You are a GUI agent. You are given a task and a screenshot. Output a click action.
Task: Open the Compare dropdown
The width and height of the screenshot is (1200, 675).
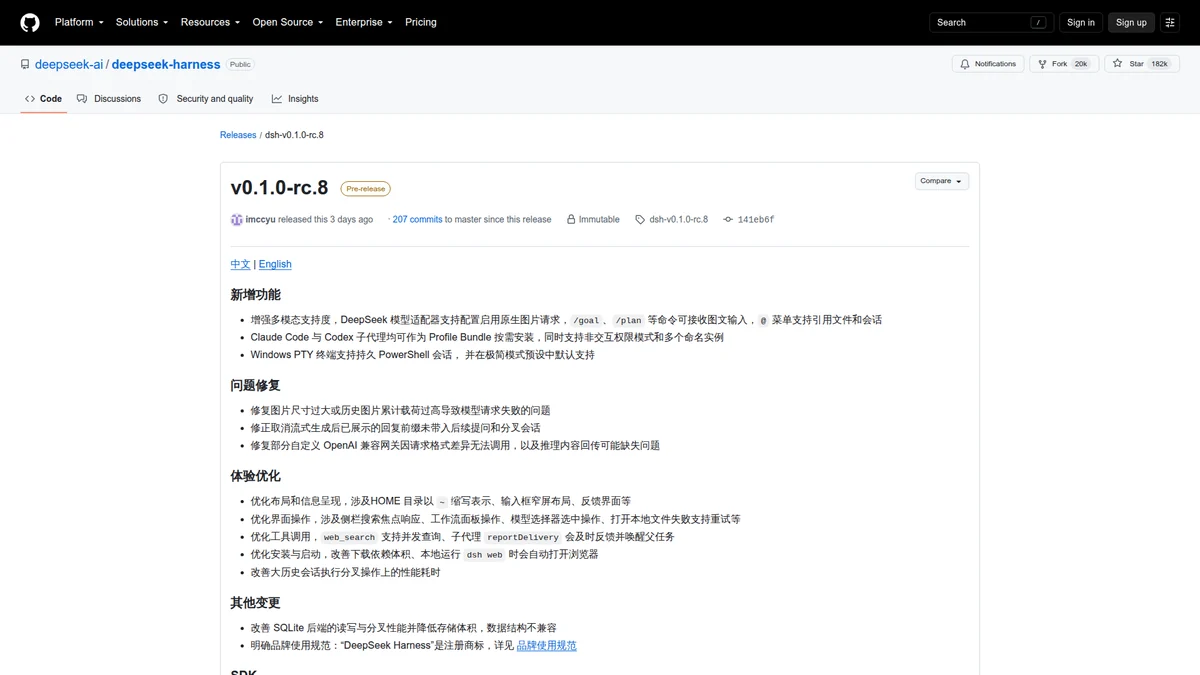click(942, 181)
